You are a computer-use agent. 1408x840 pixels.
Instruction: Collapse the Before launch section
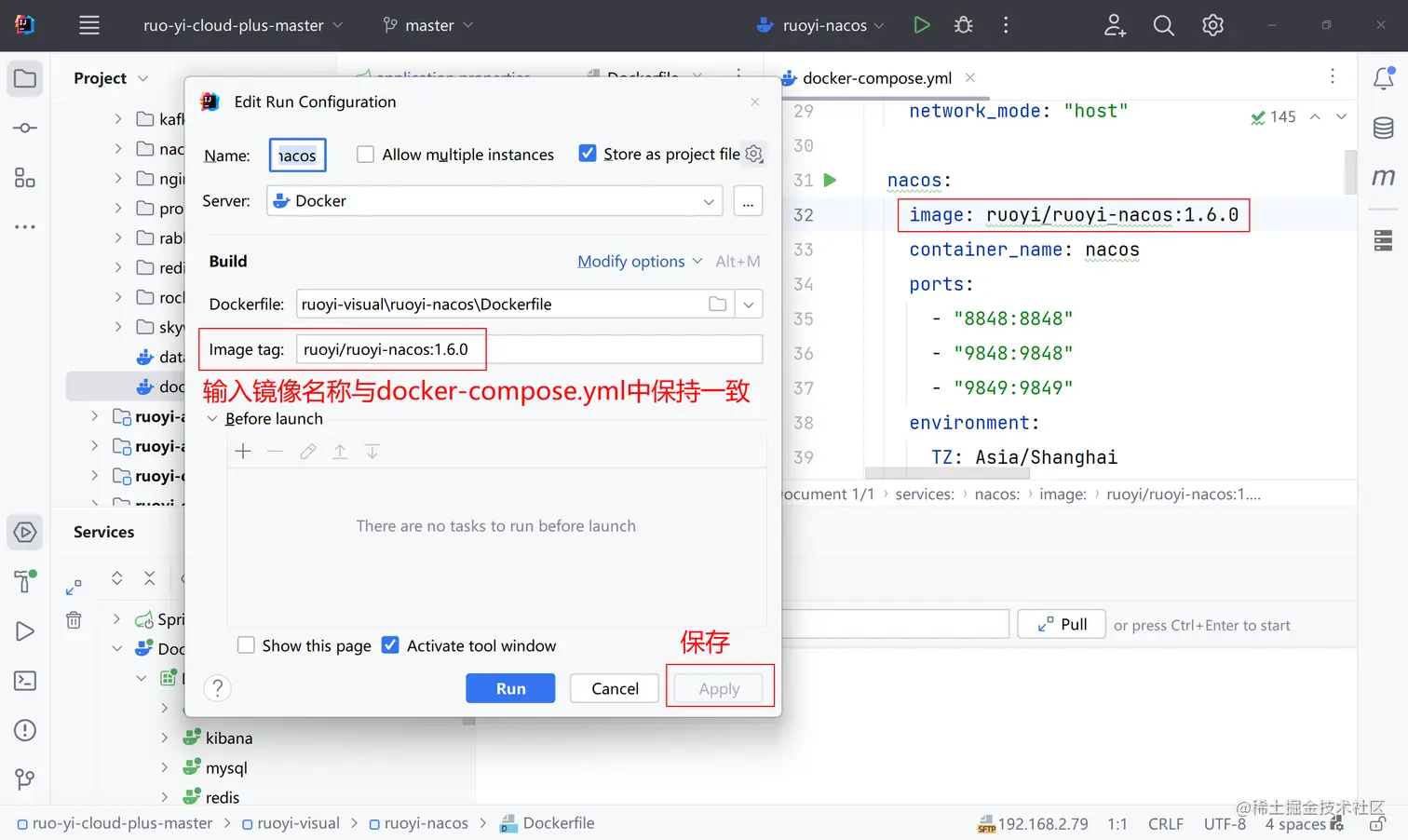click(x=212, y=419)
